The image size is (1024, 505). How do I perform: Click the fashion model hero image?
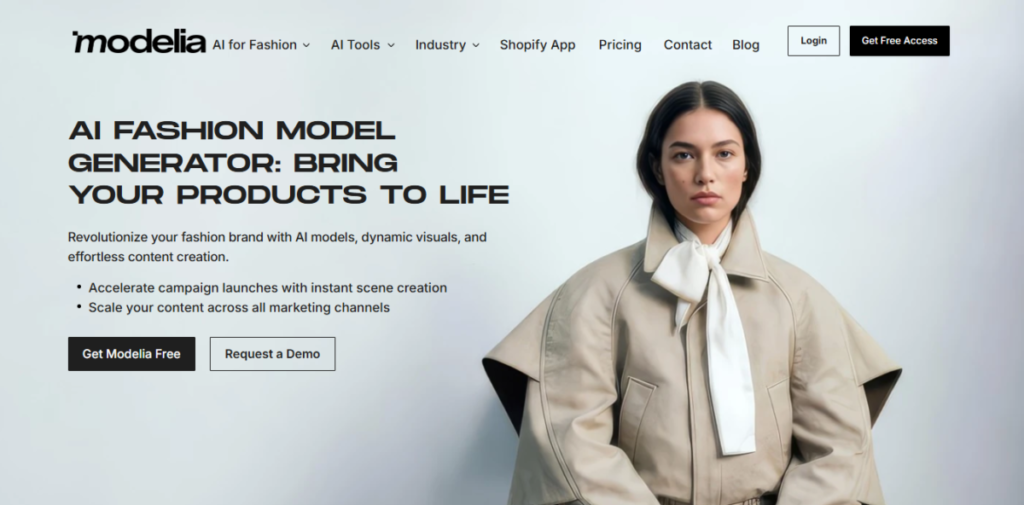692,294
